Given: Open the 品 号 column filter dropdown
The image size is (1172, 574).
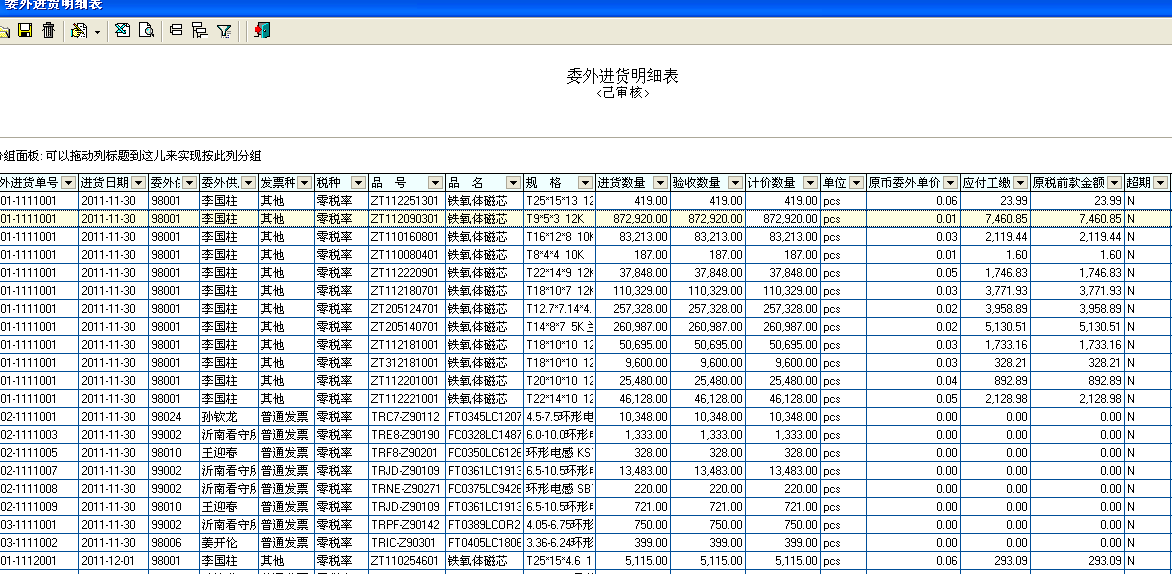Looking at the screenshot, I should click(x=435, y=183).
